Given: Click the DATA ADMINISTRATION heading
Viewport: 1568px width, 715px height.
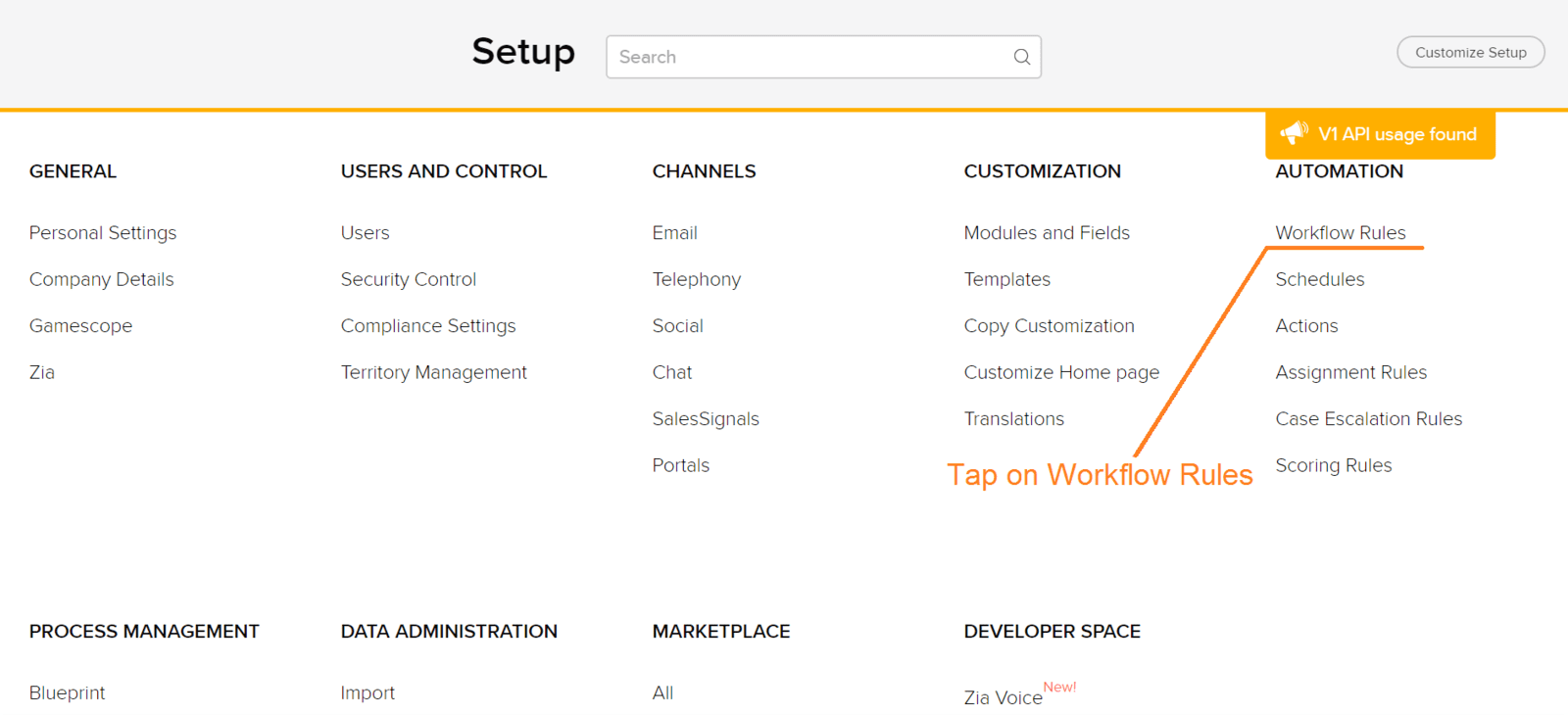Looking at the screenshot, I should point(449,632).
